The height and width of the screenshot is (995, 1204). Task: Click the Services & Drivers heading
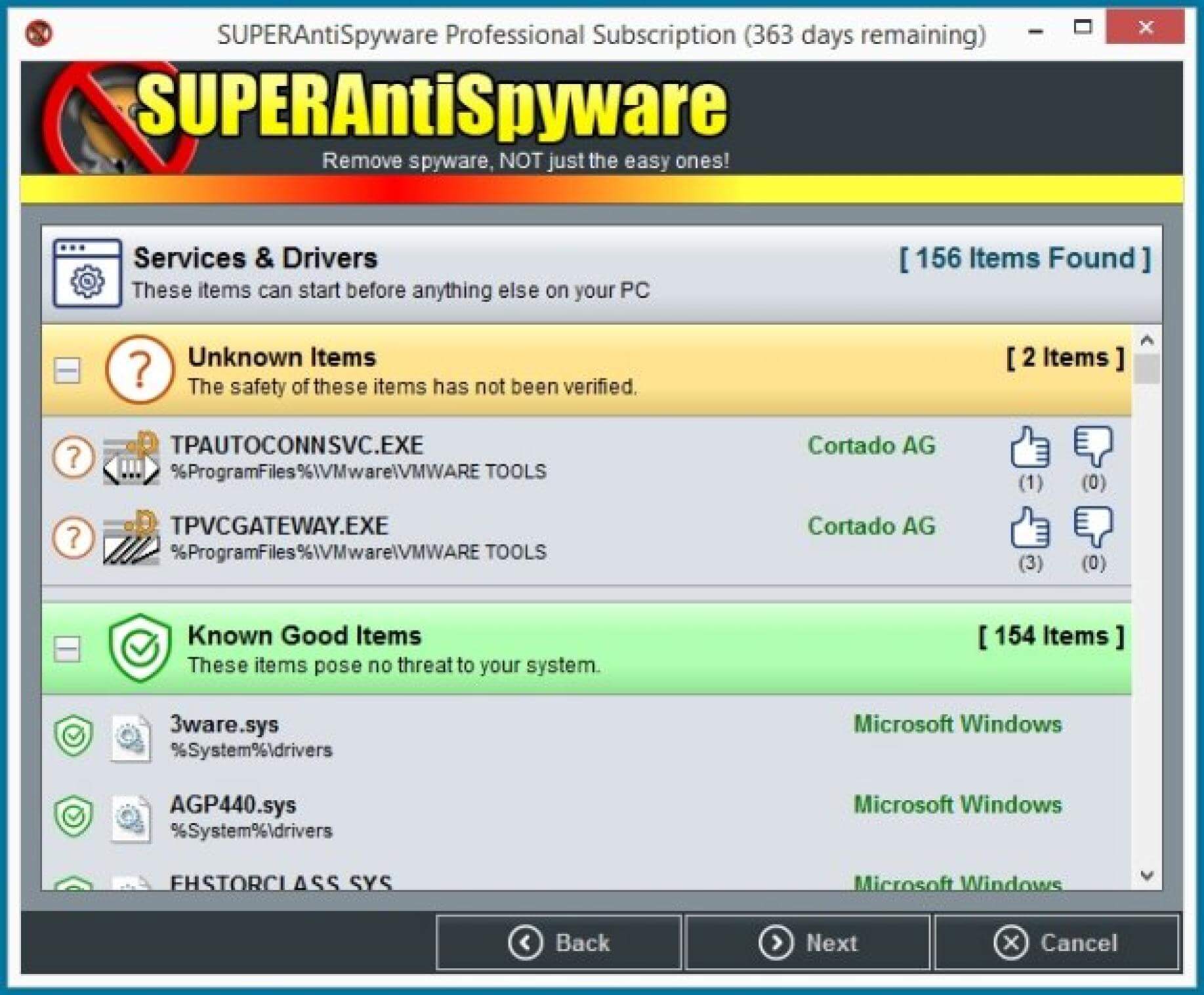[x=255, y=258]
